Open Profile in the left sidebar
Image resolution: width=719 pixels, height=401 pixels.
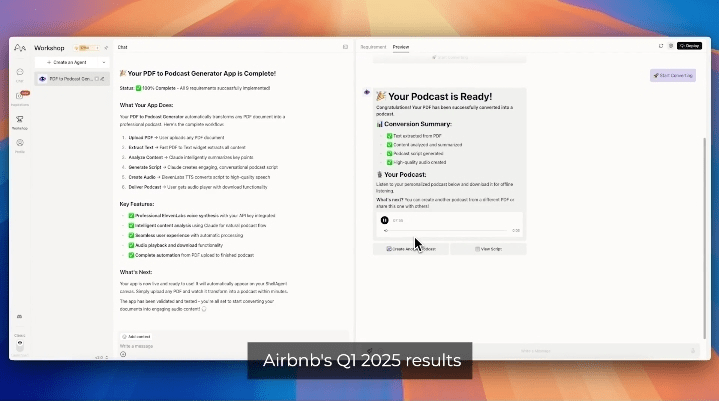pos(20,145)
